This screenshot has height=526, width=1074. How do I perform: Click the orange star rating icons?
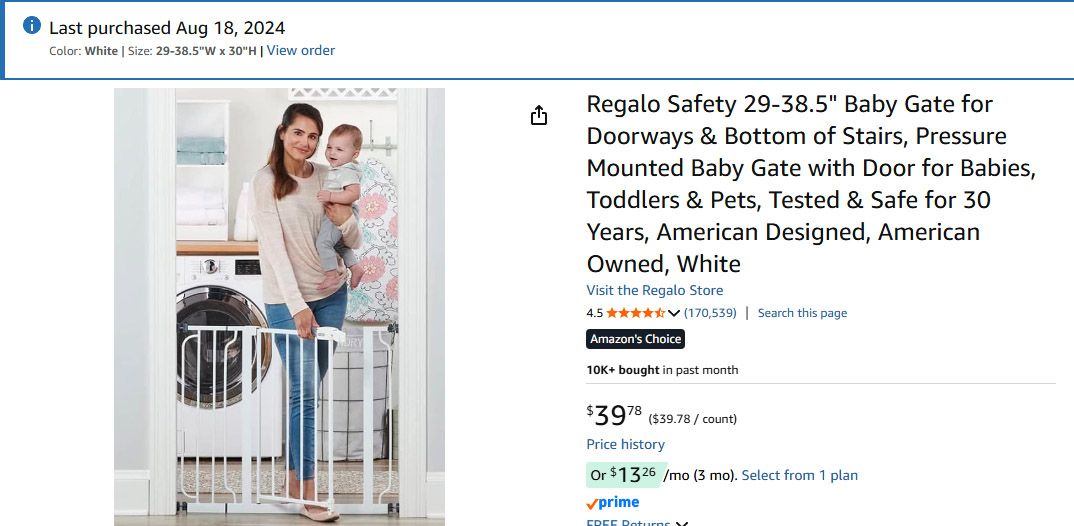635,313
